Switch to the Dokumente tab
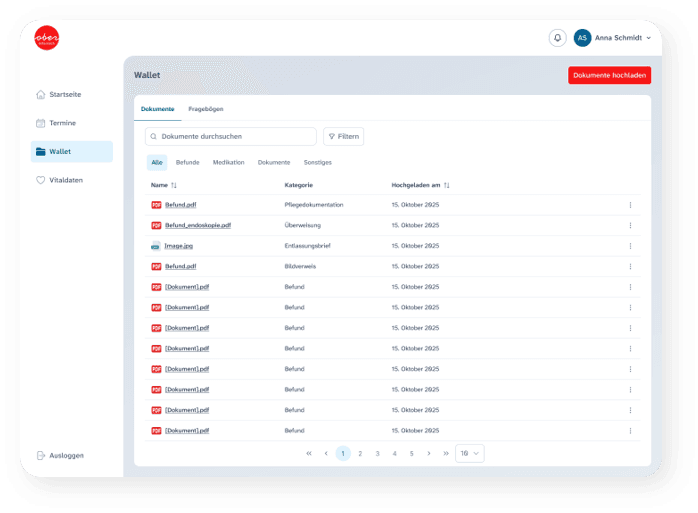The image size is (698, 513). [158, 109]
